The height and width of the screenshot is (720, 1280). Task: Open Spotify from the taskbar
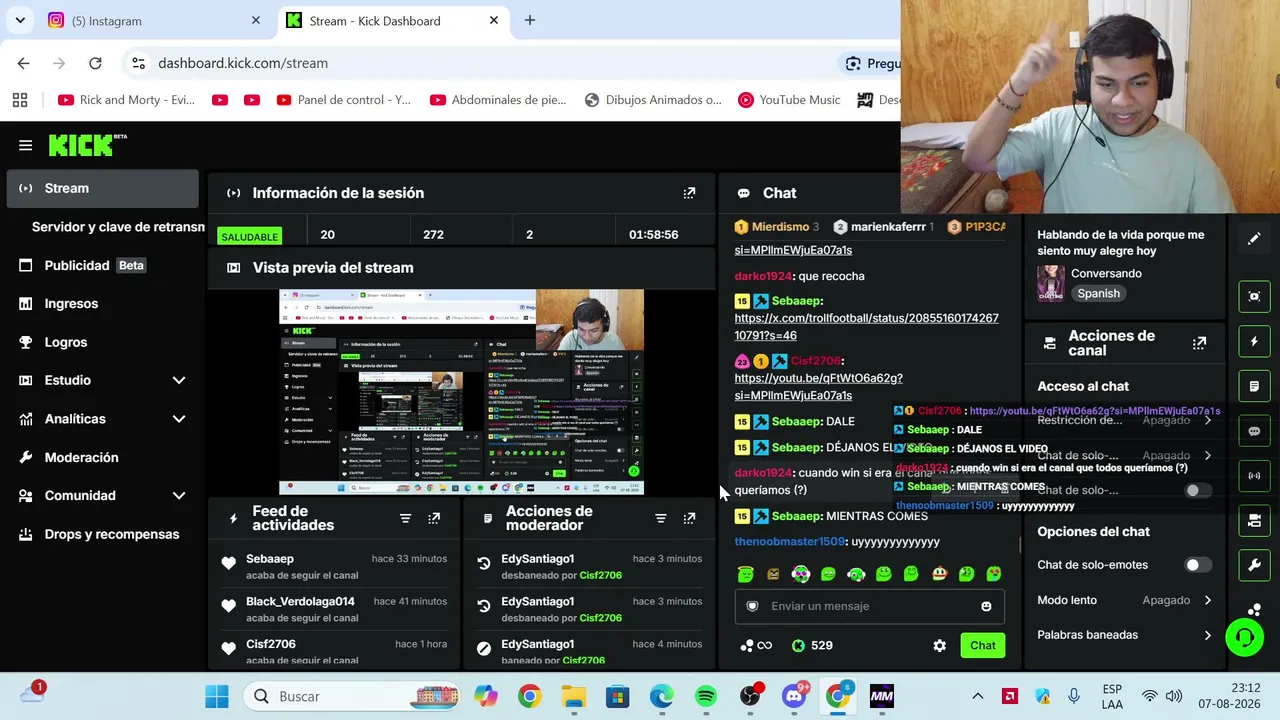click(x=705, y=696)
